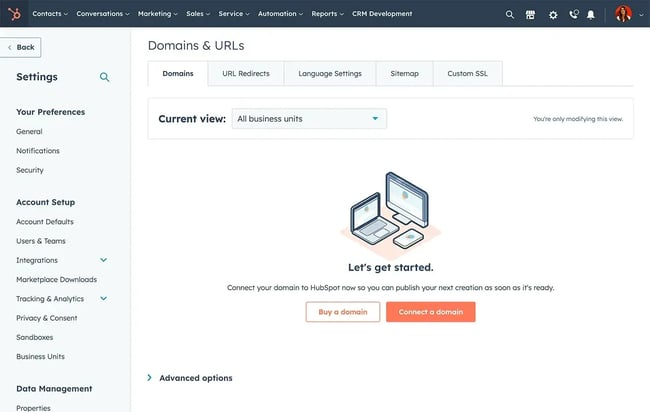This screenshot has width=650, height=412.
Task: Open the calling phone icon
Action: 573,15
